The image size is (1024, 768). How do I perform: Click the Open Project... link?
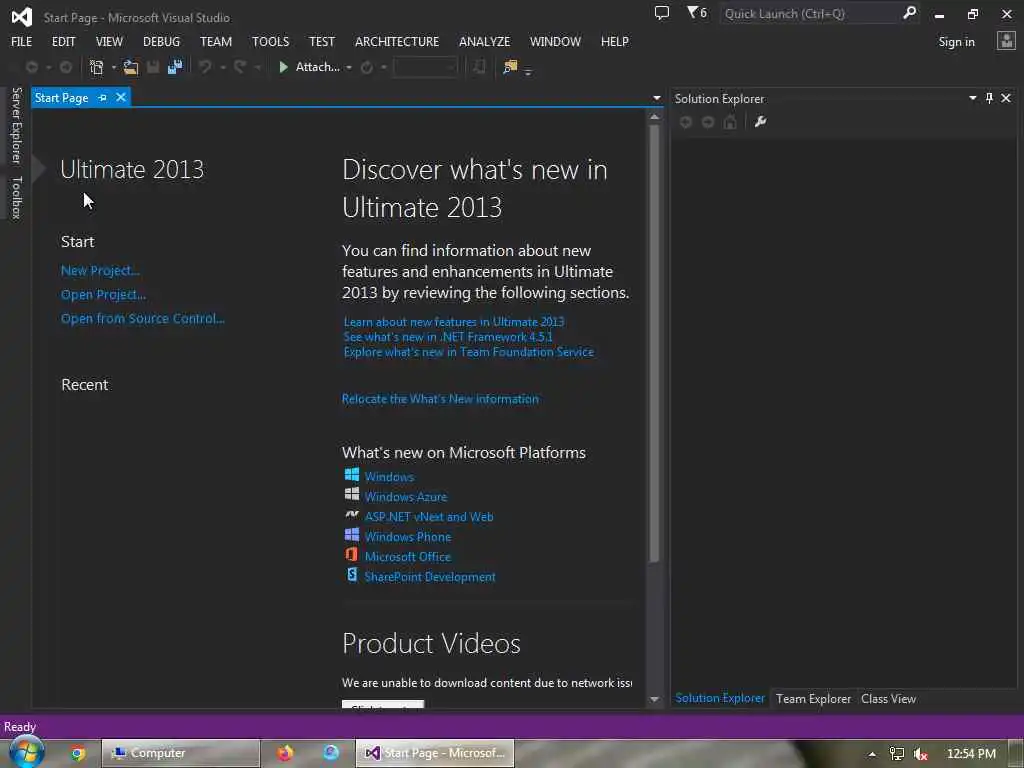pyautogui.click(x=103, y=295)
